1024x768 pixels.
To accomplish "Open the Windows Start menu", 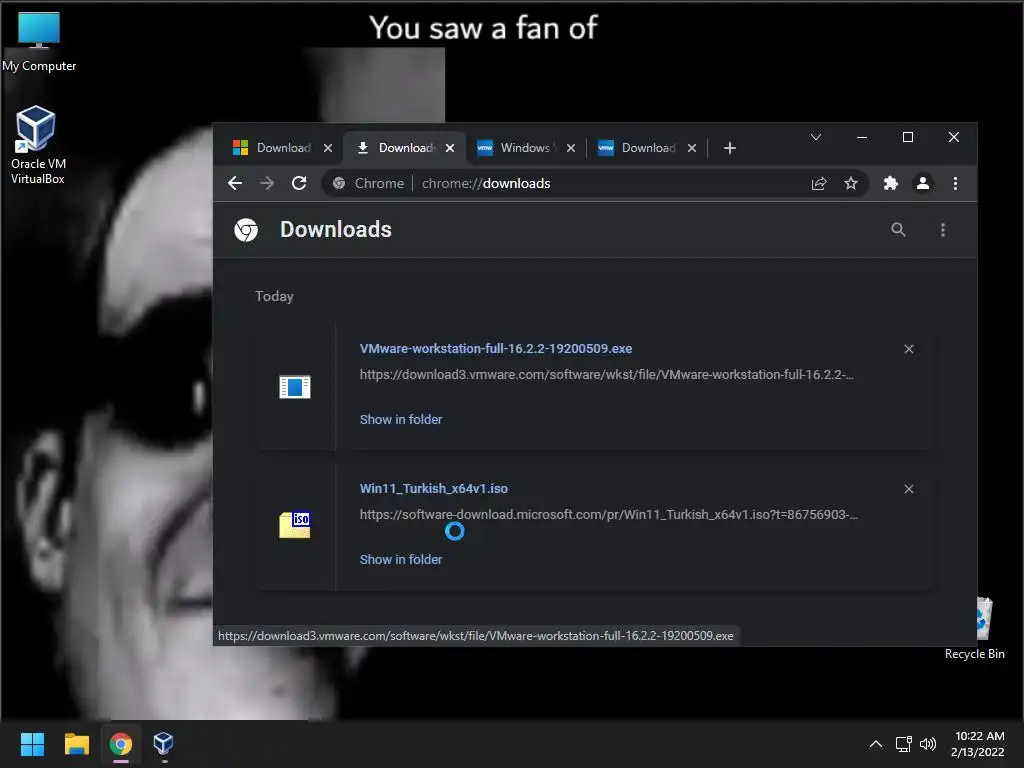I will point(32,744).
